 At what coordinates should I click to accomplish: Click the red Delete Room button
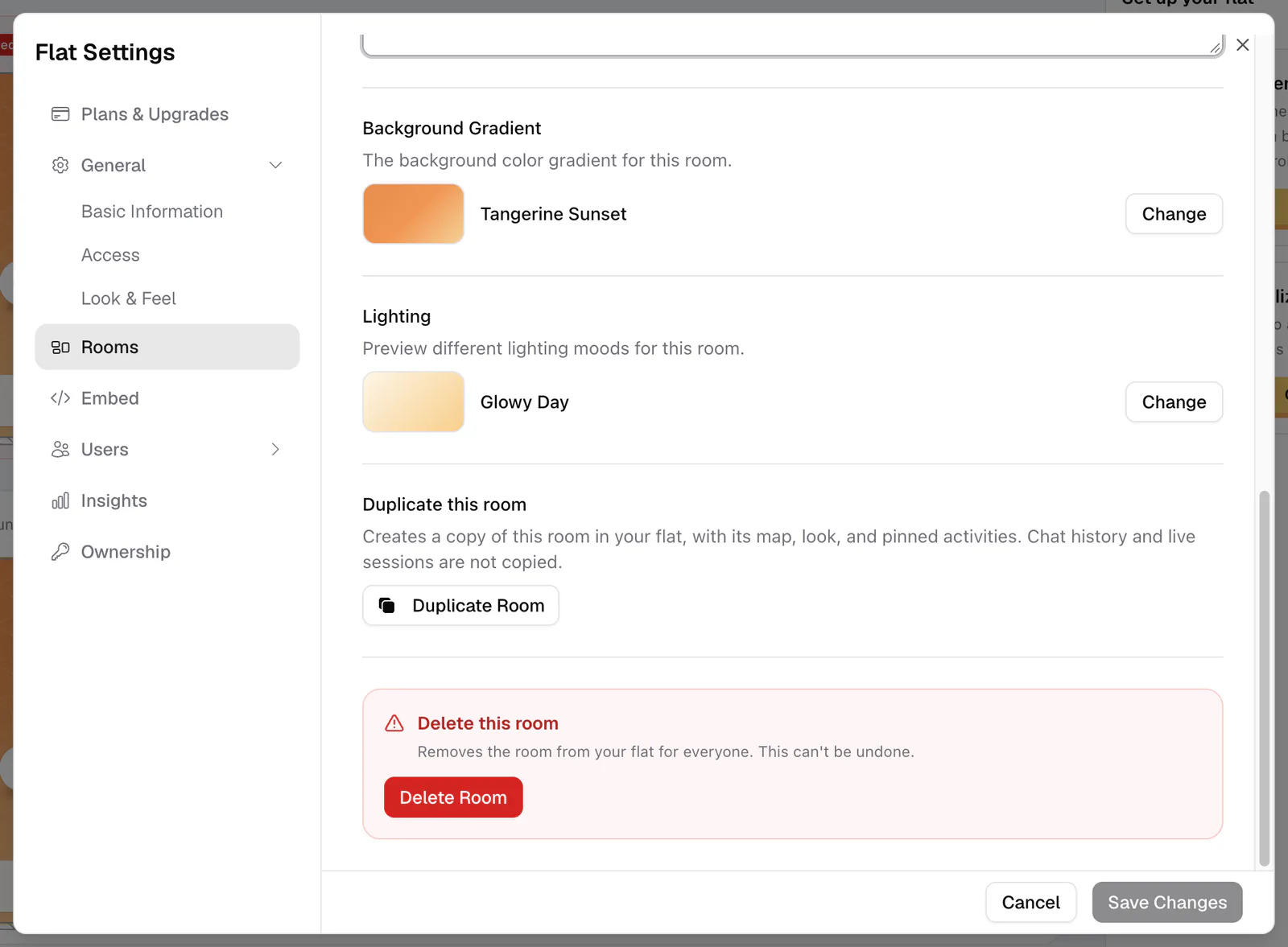(453, 797)
